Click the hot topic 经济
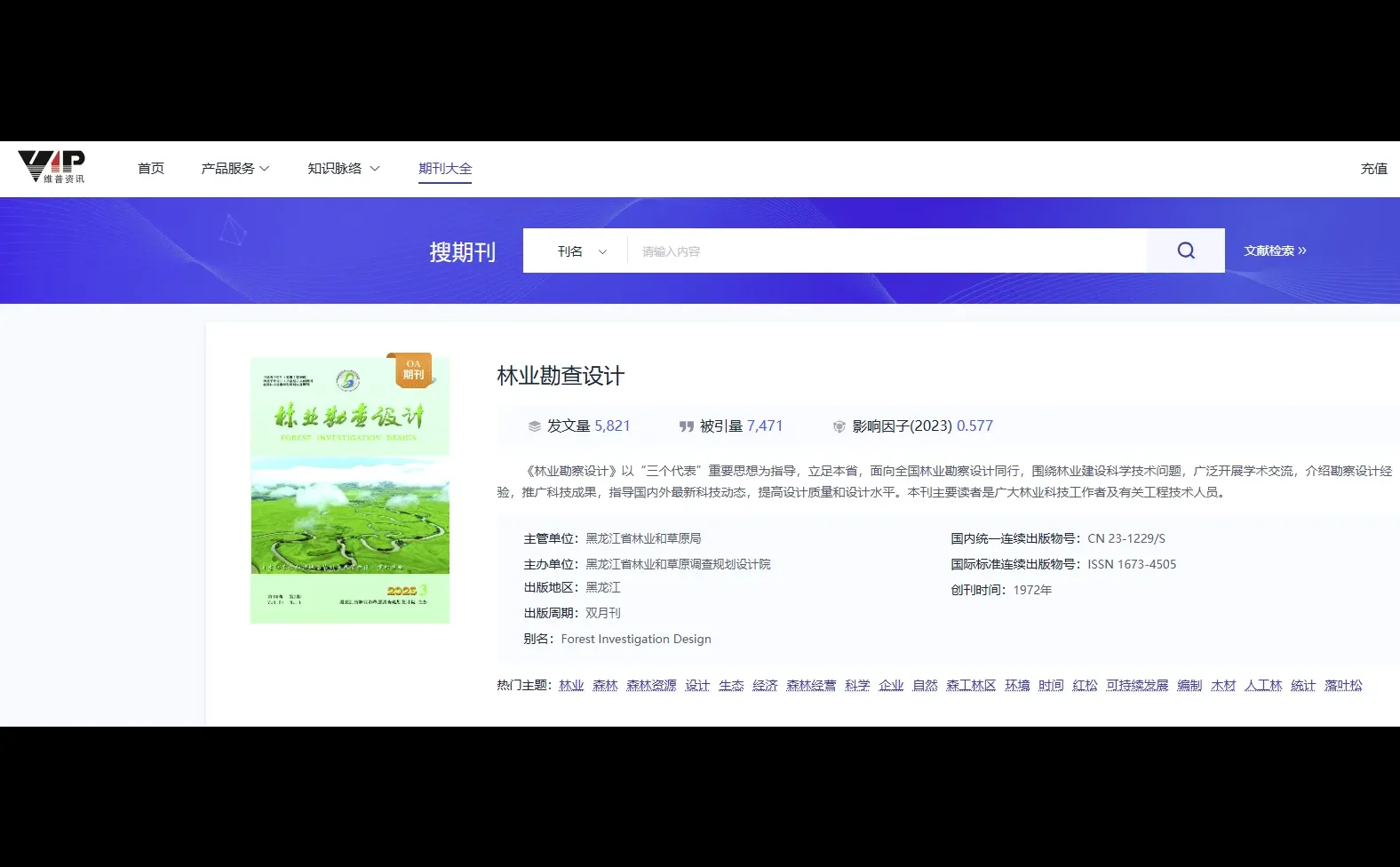1400x867 pixels. [765, 685]
